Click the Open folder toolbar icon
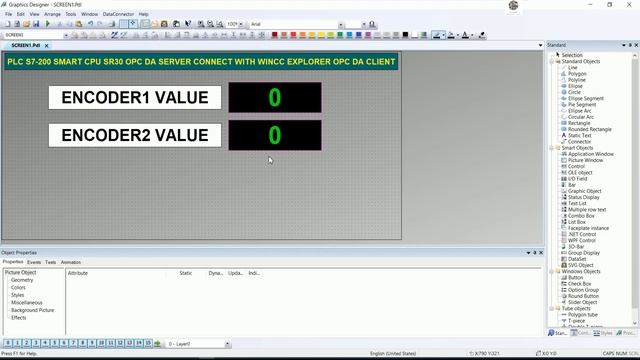The image size is (640, 360). click(x=27, y=24)
